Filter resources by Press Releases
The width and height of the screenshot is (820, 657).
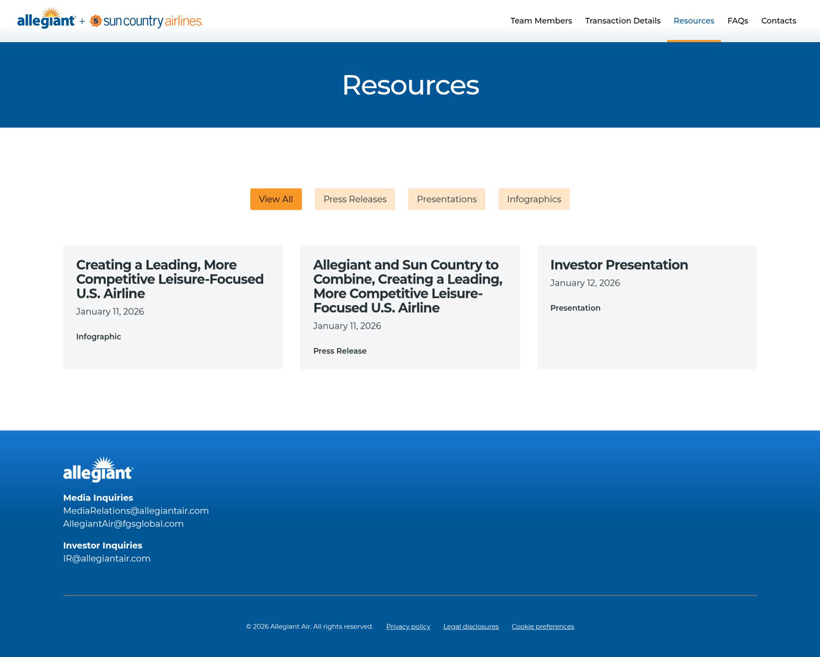pos(355,199)
